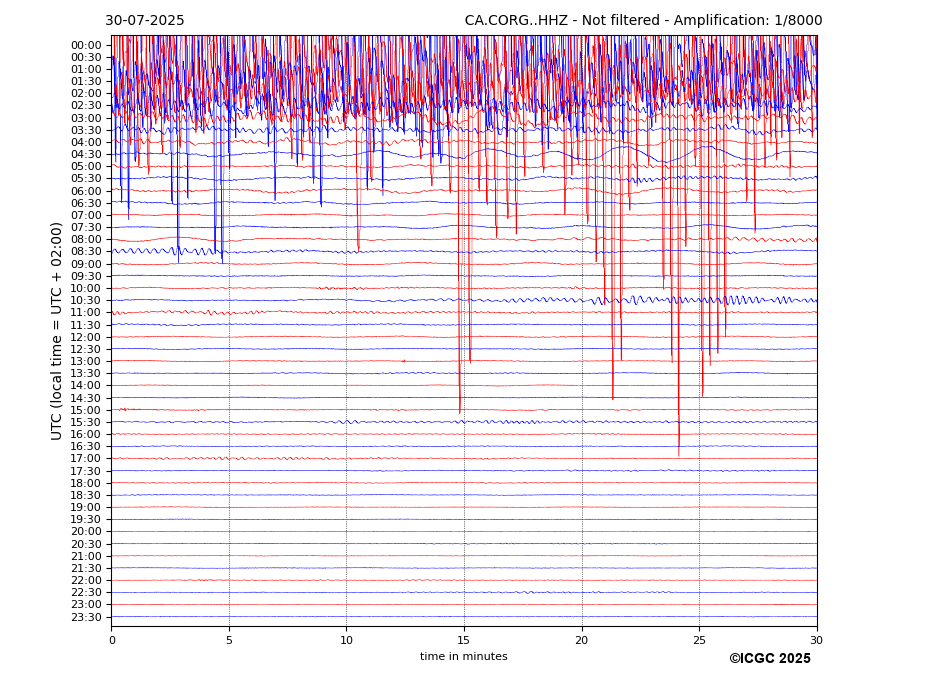Select the 23:30 time row label
This screenshot has height=696, width=927.
[86, 617]
